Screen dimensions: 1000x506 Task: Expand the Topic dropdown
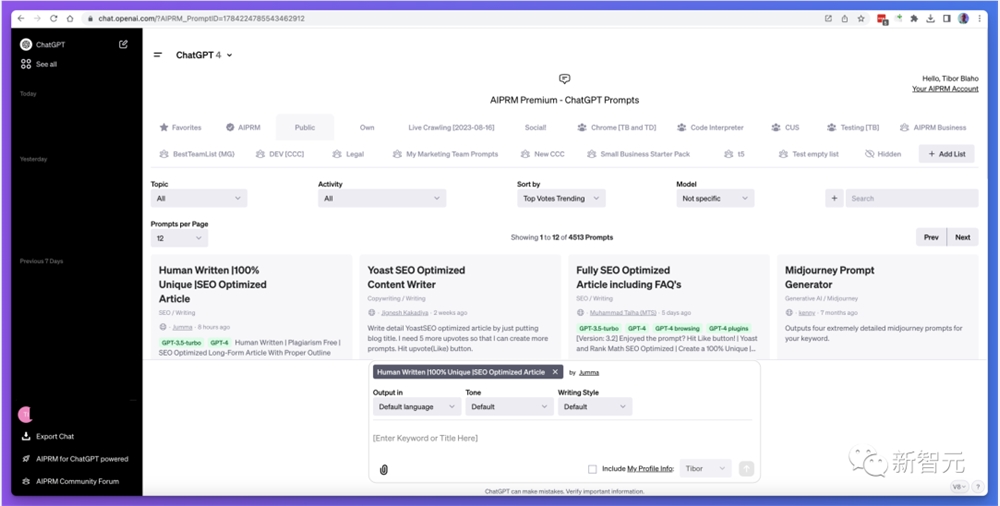[198, 198]
